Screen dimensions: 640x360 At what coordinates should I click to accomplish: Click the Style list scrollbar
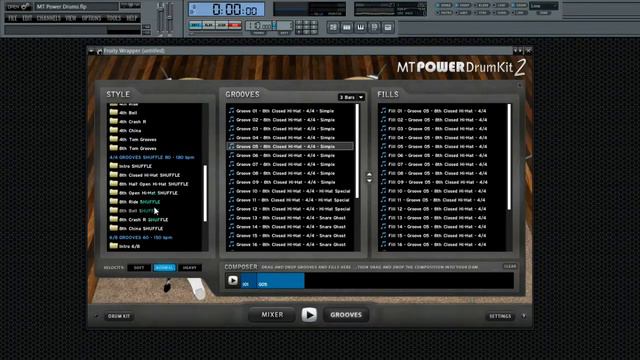pyautogui.click(x=205, y=193)
